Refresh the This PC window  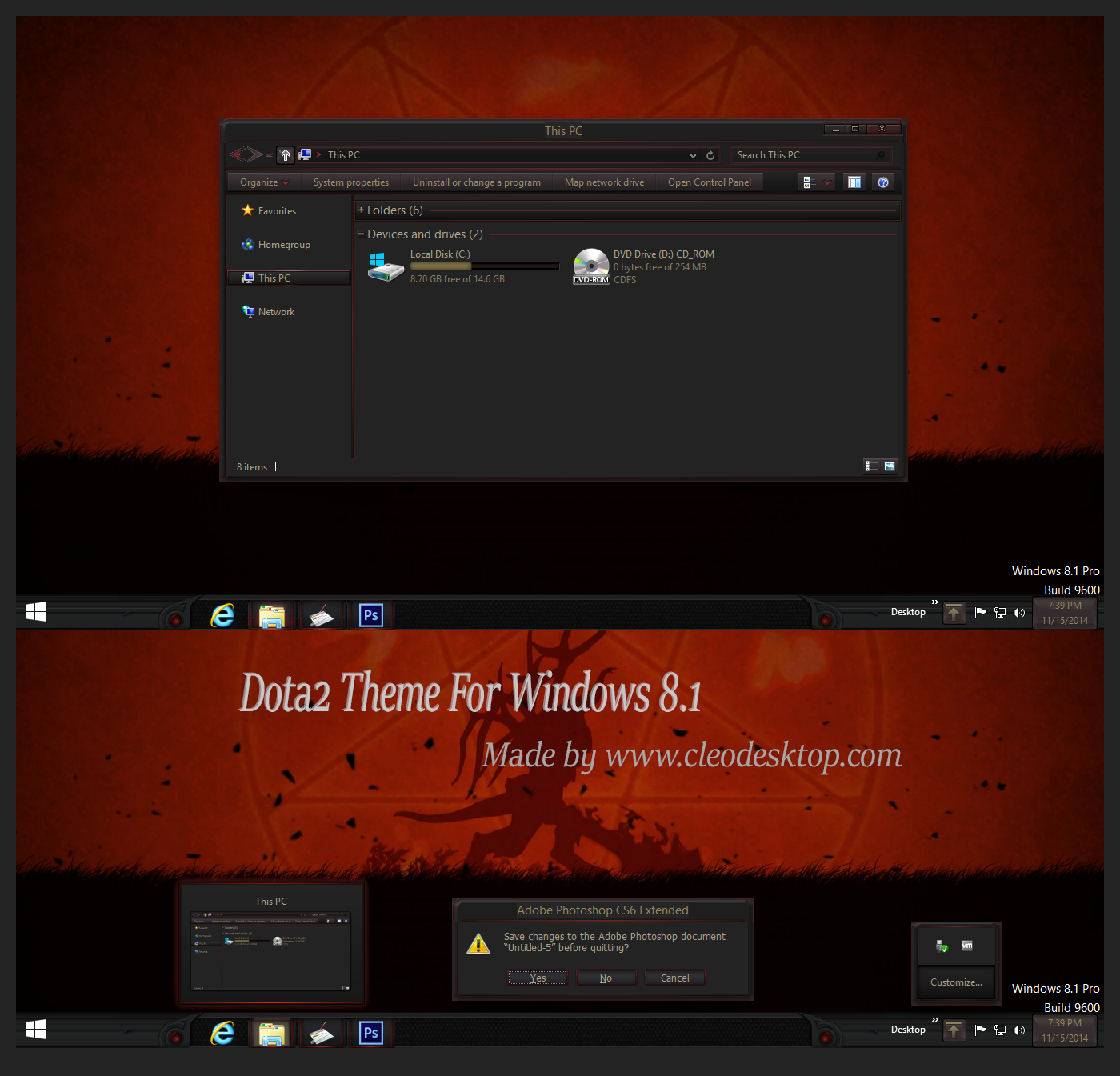point(710,155)
